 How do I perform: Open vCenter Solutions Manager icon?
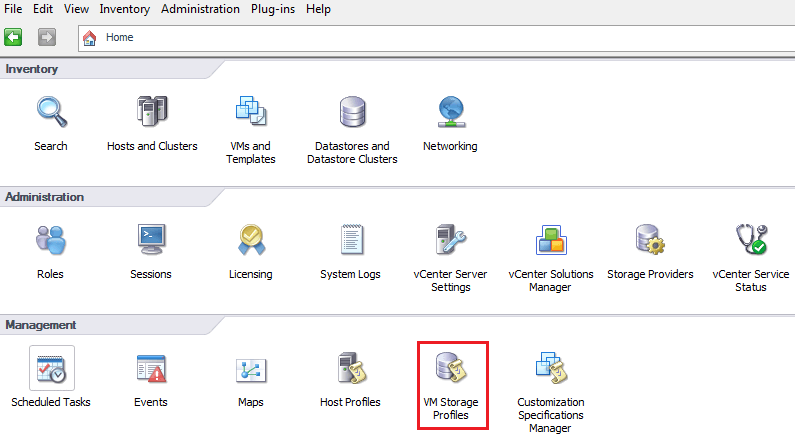(551, 239)
